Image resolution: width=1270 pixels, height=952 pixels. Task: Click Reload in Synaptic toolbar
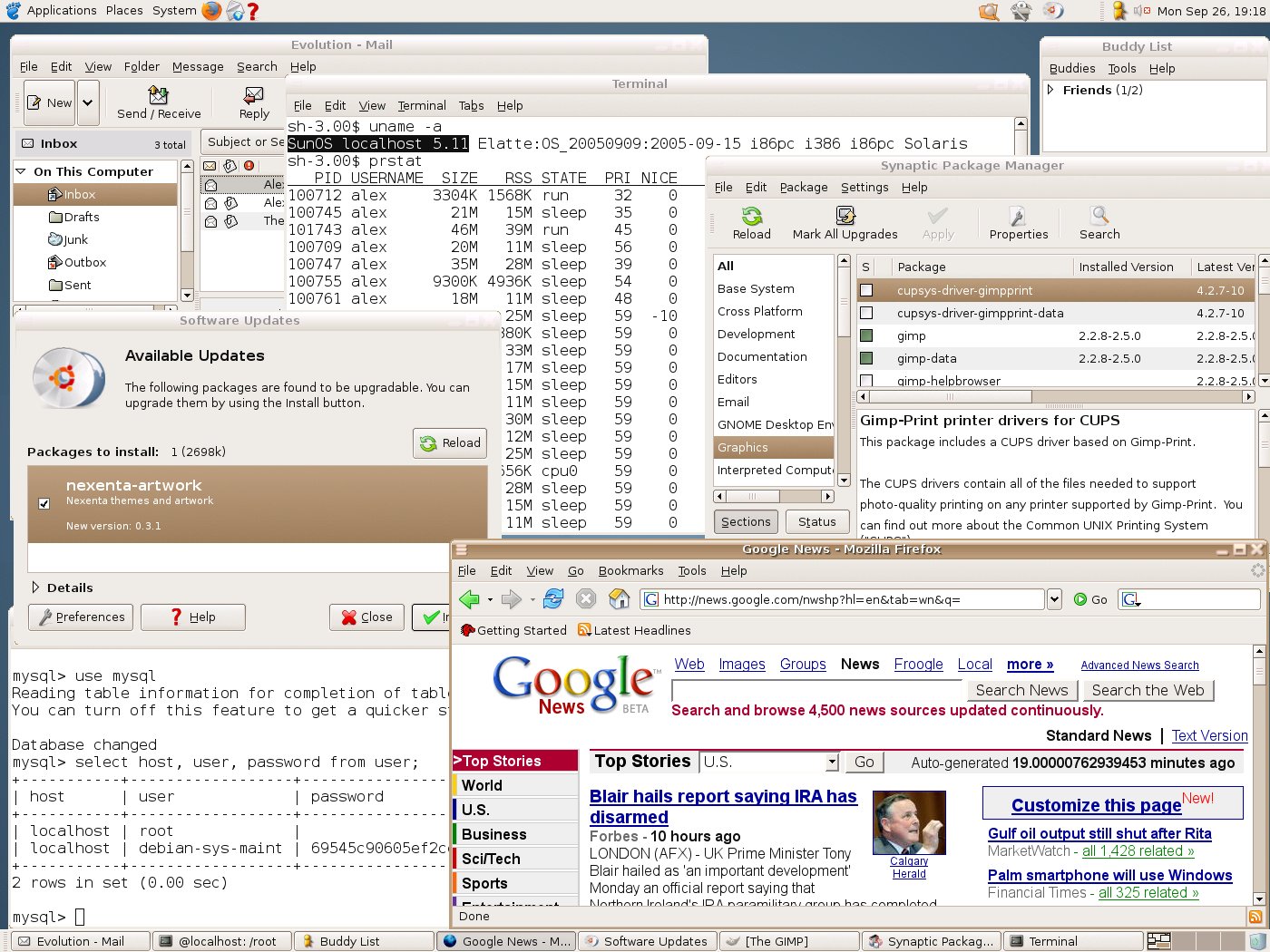[x=751, y=224]
